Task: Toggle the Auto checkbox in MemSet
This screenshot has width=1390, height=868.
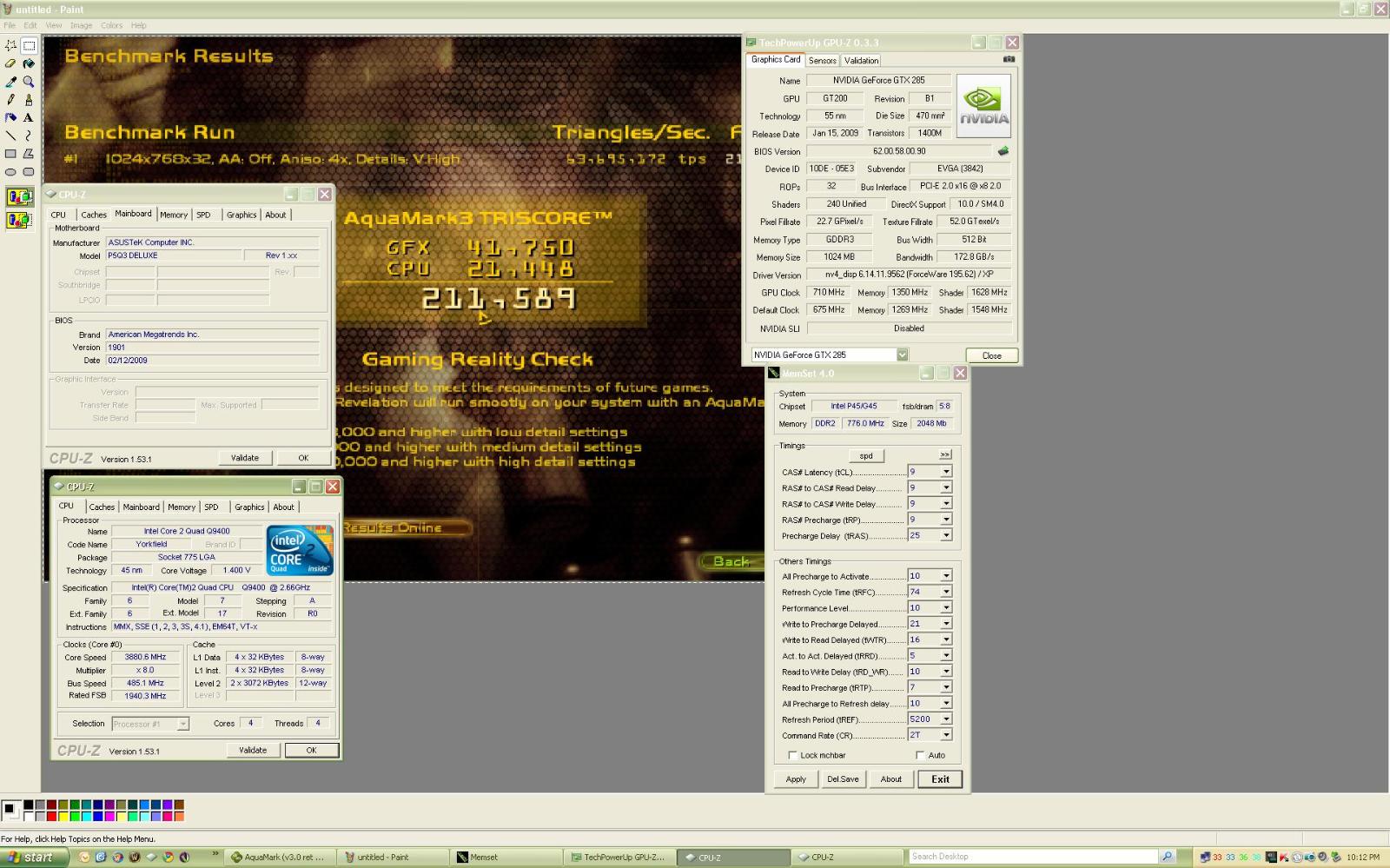Action: [x=920, y=755]
